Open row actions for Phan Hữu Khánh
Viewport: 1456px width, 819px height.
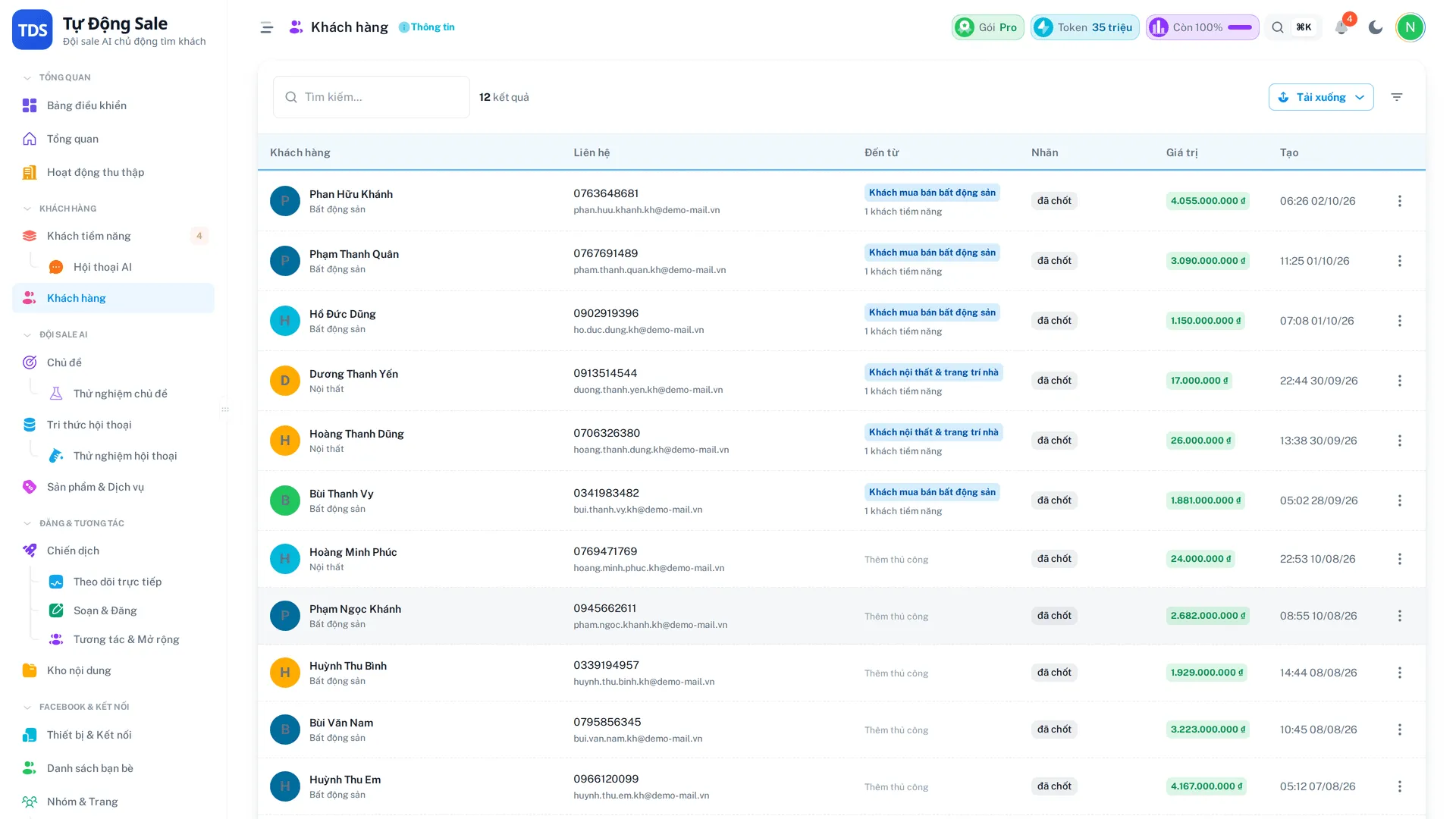coord(1400,201)
